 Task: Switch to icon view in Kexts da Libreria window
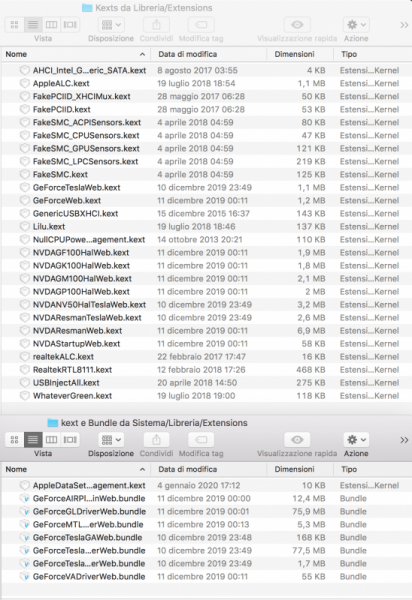pyautogui.click(x=15, y=25)
